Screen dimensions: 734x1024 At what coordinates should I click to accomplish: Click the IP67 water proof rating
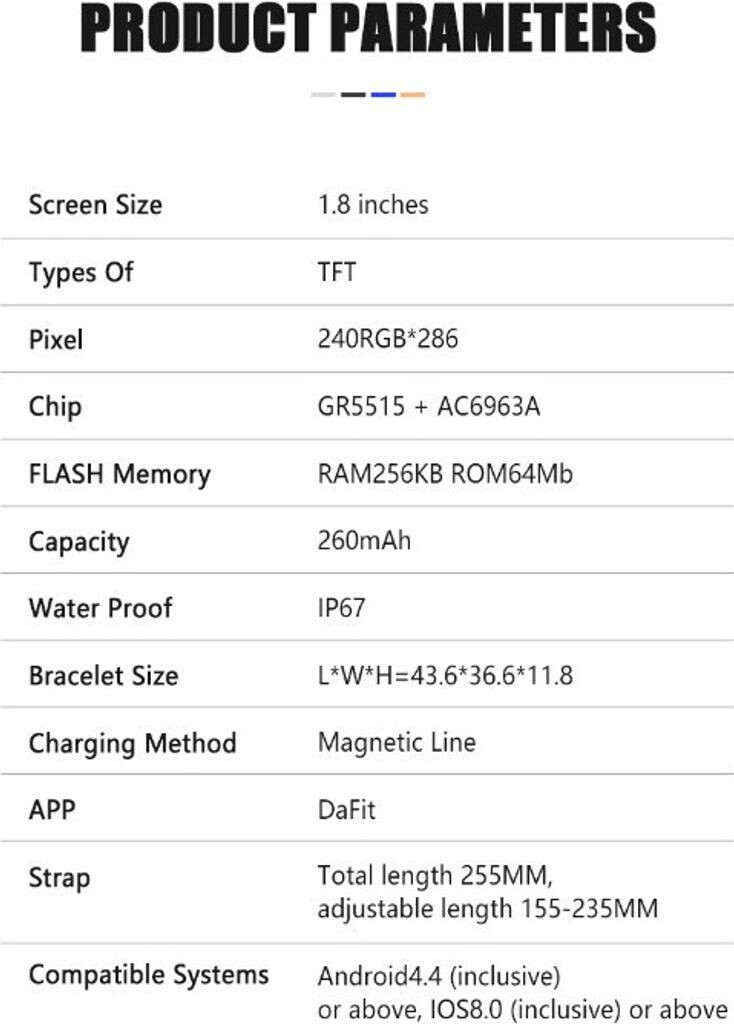(x=340, y=608)
